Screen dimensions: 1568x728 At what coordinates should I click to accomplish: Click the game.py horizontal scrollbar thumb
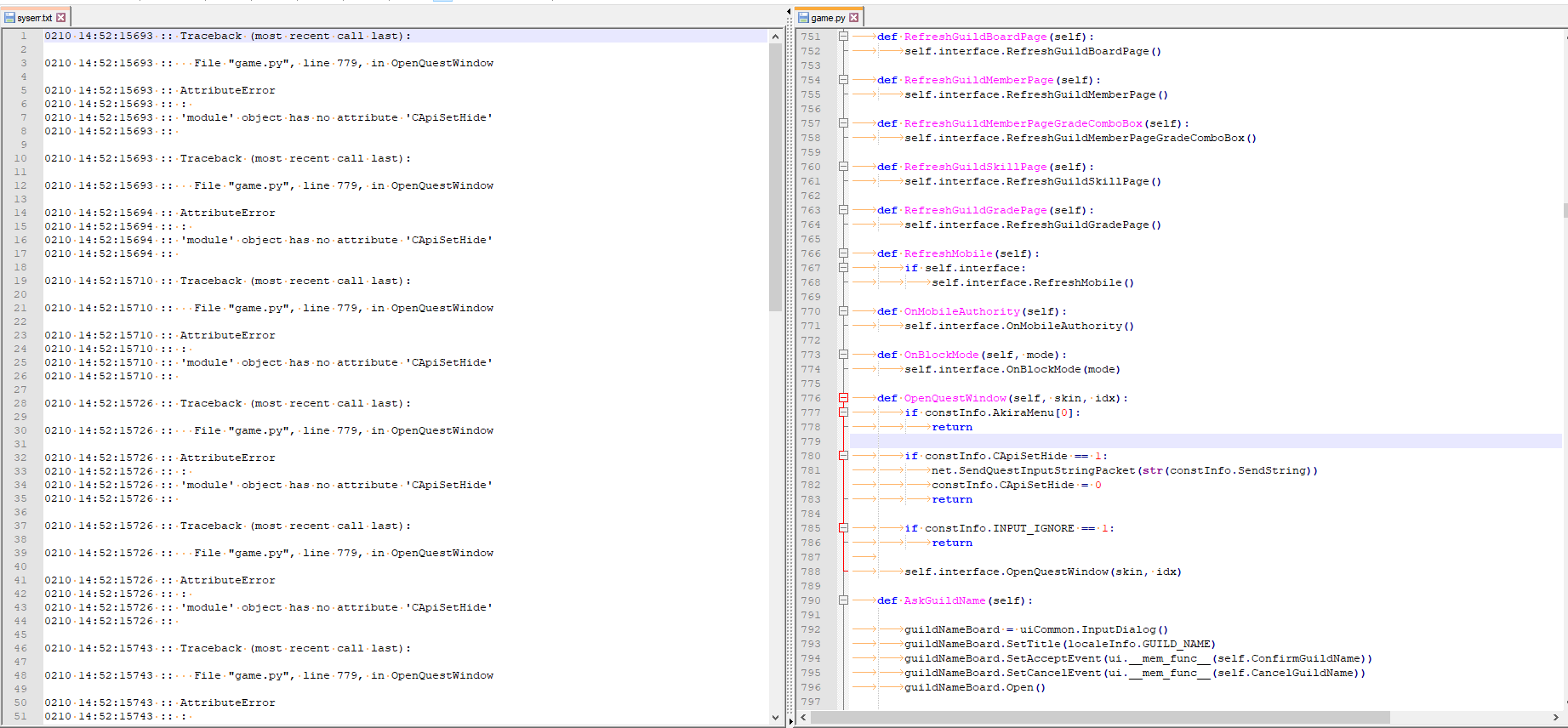tap(1100, 718)
